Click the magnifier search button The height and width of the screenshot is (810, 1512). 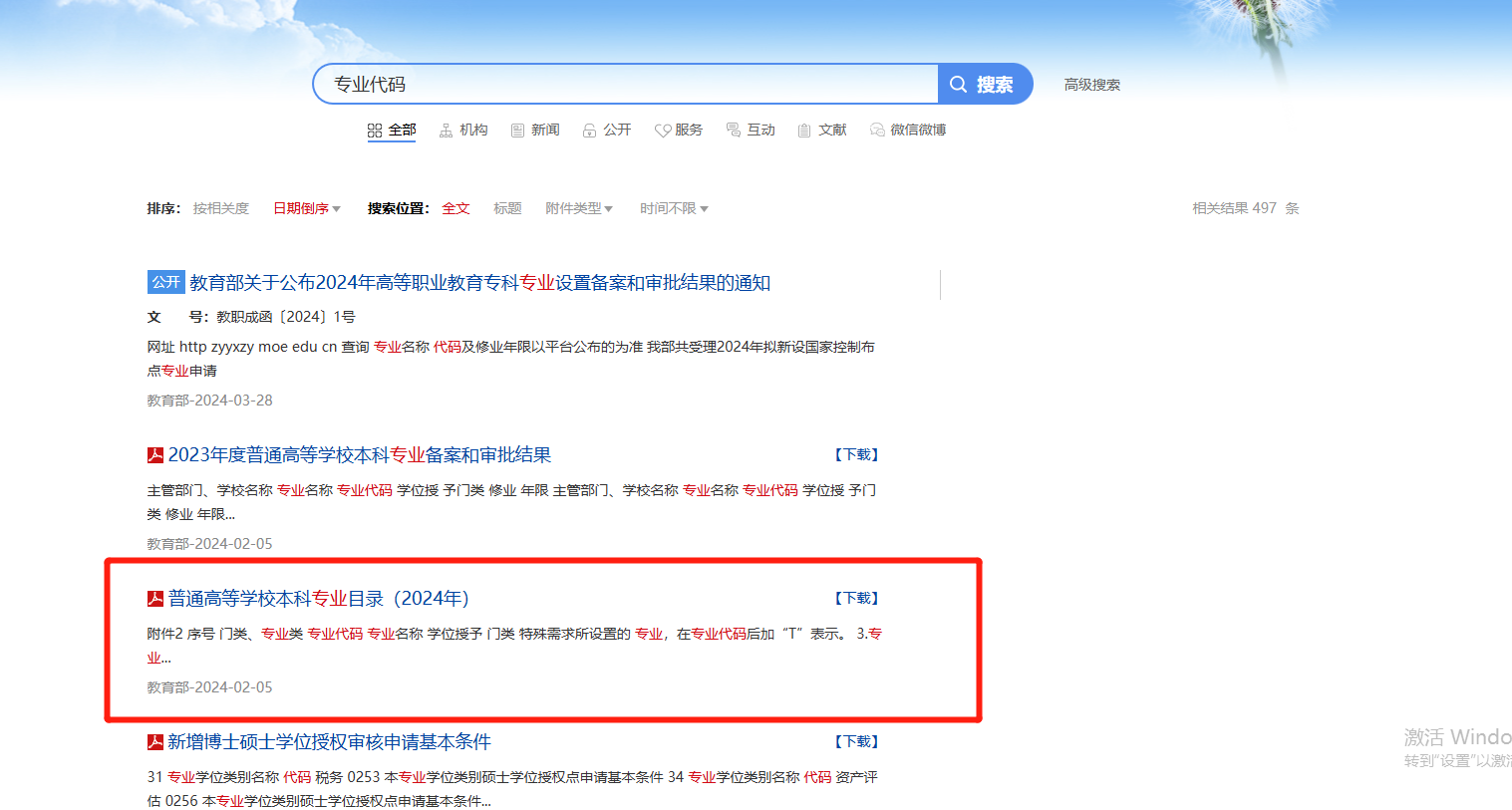pyautogui.click(x=983, y=85)
